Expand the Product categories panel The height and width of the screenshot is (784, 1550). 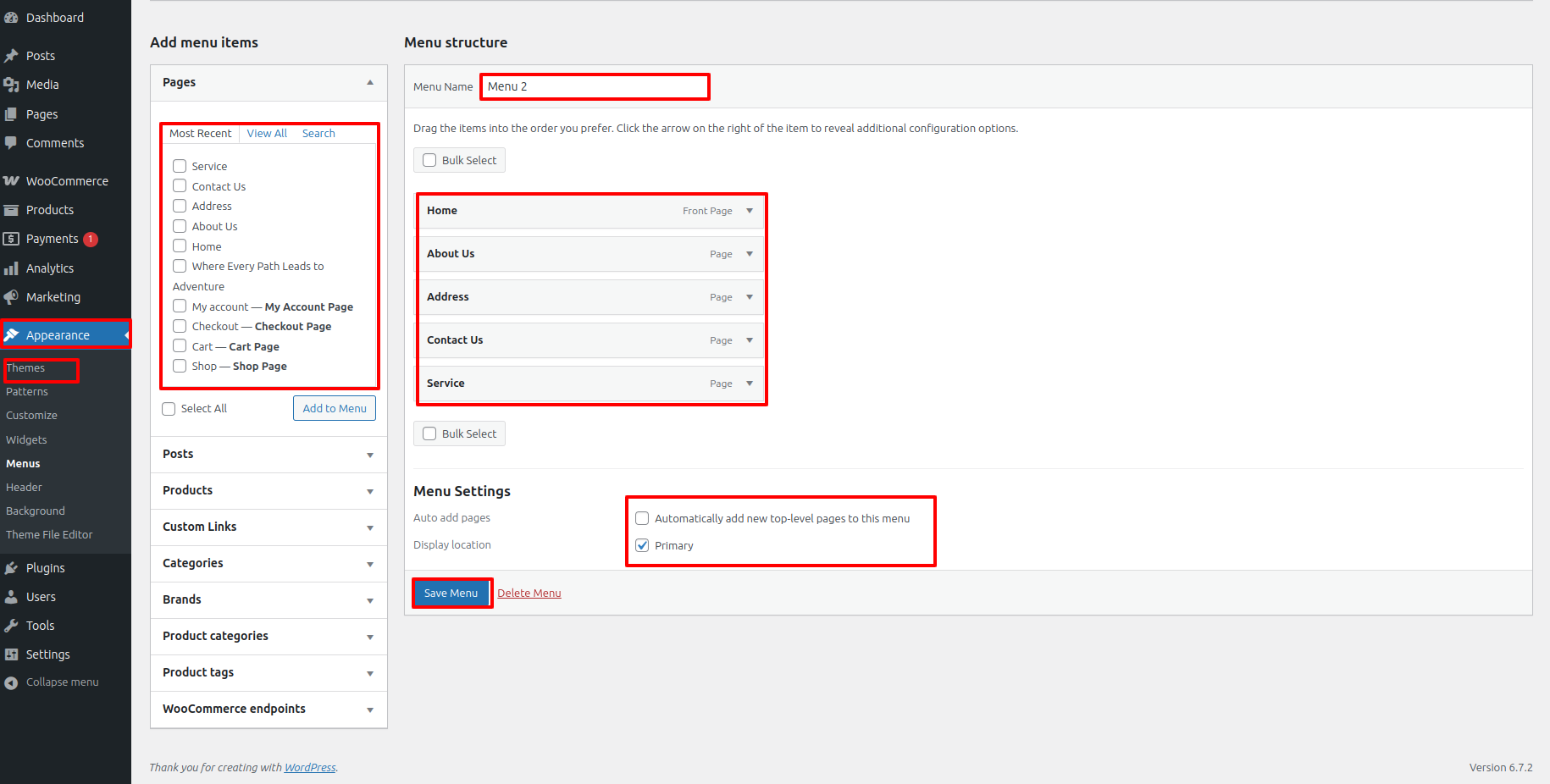pos(370,637)
